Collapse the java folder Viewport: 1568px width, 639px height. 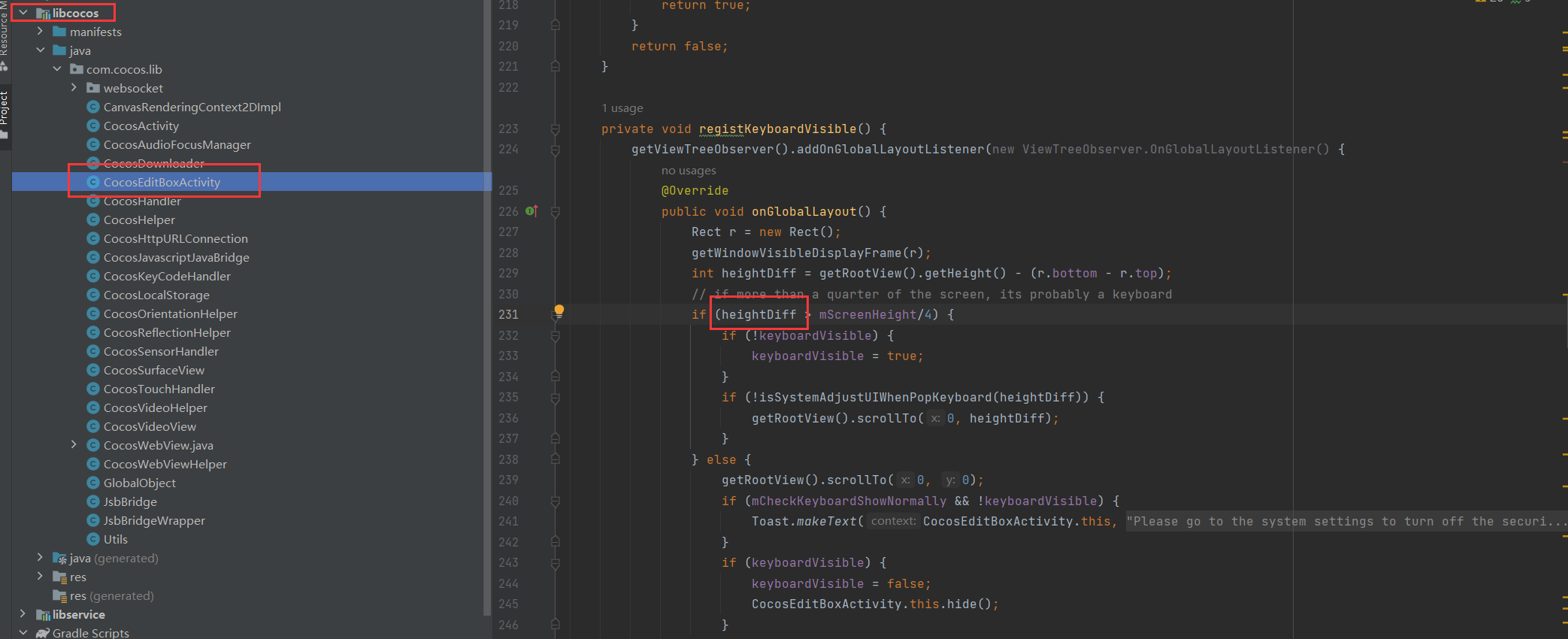tap(40, 50)
